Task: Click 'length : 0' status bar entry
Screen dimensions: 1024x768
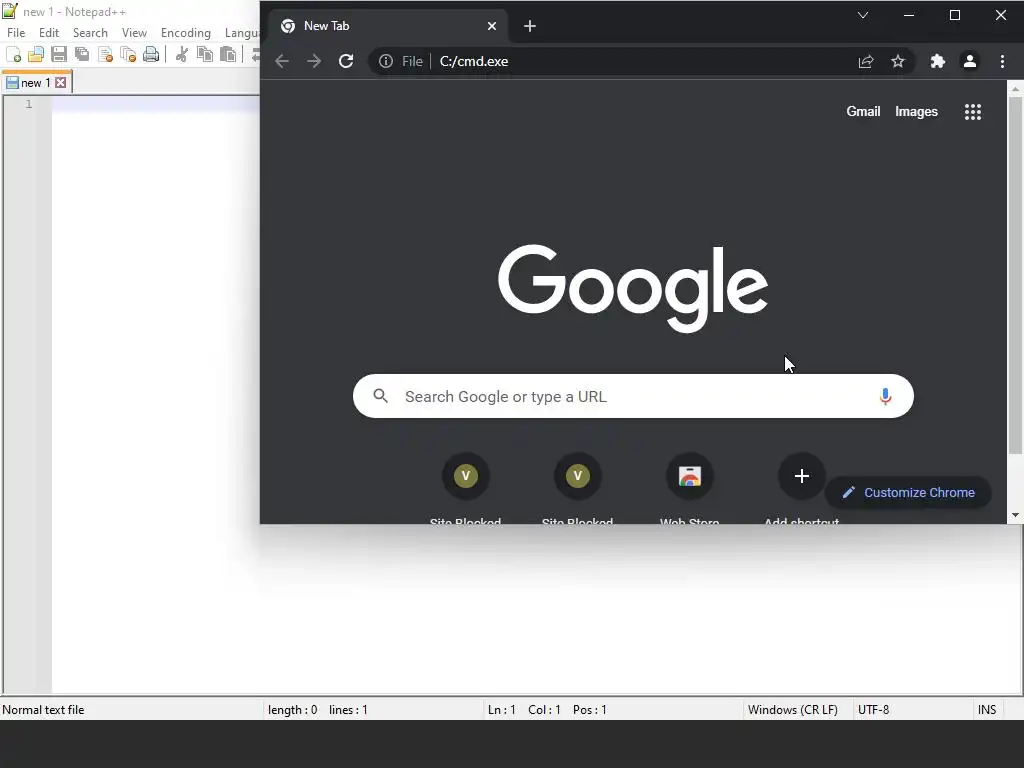Action: (x=293, y=710)
